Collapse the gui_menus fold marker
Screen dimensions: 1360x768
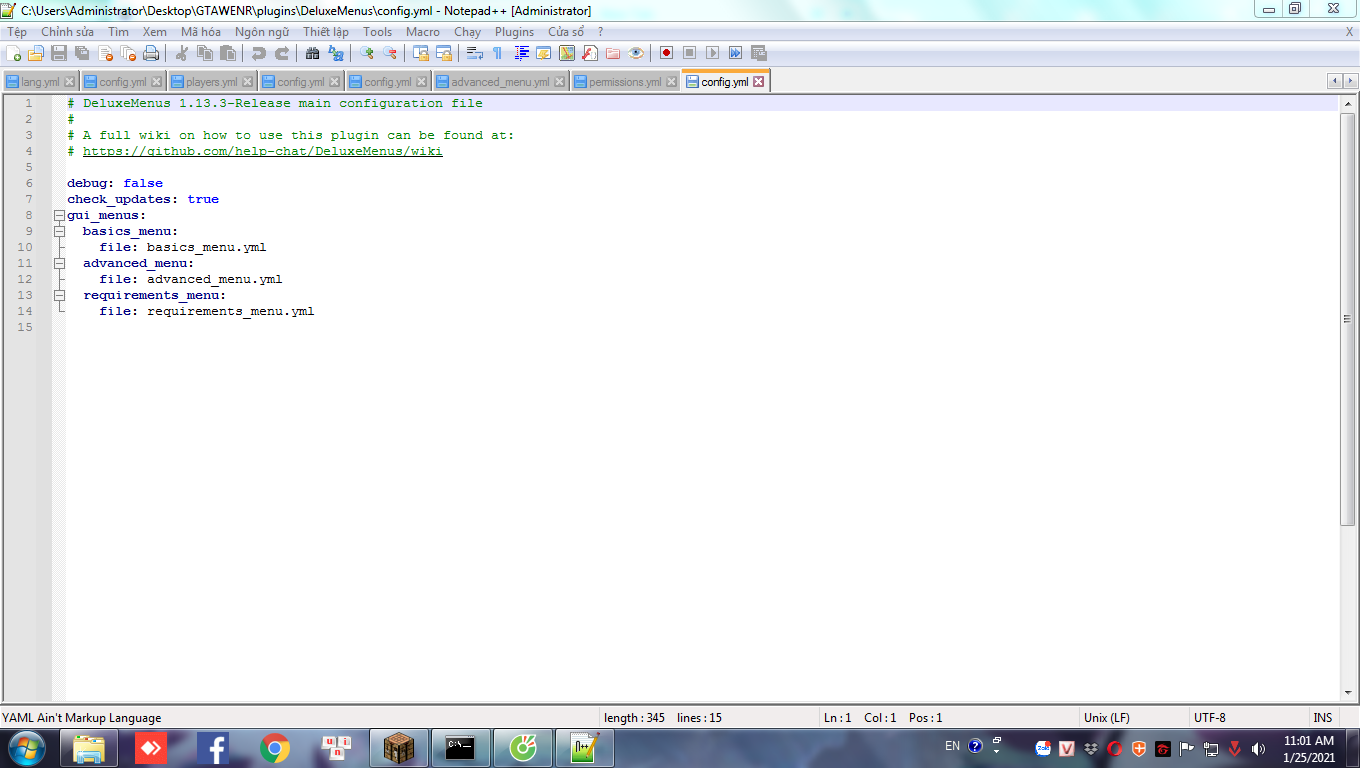59,215
